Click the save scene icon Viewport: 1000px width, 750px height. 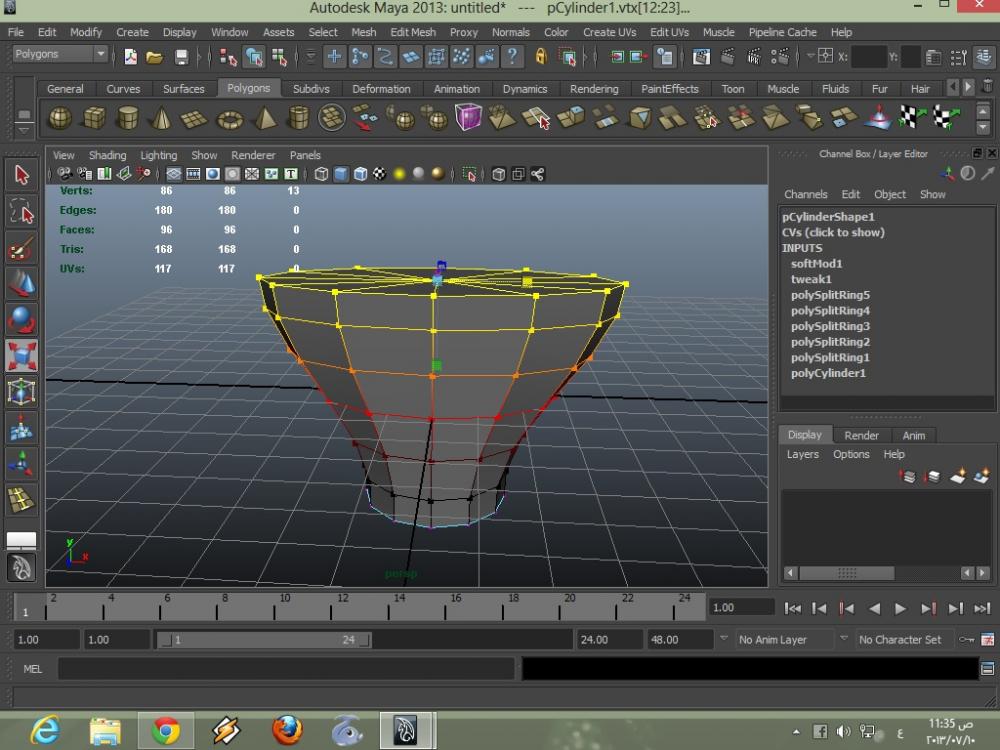[x=181, y=57]
